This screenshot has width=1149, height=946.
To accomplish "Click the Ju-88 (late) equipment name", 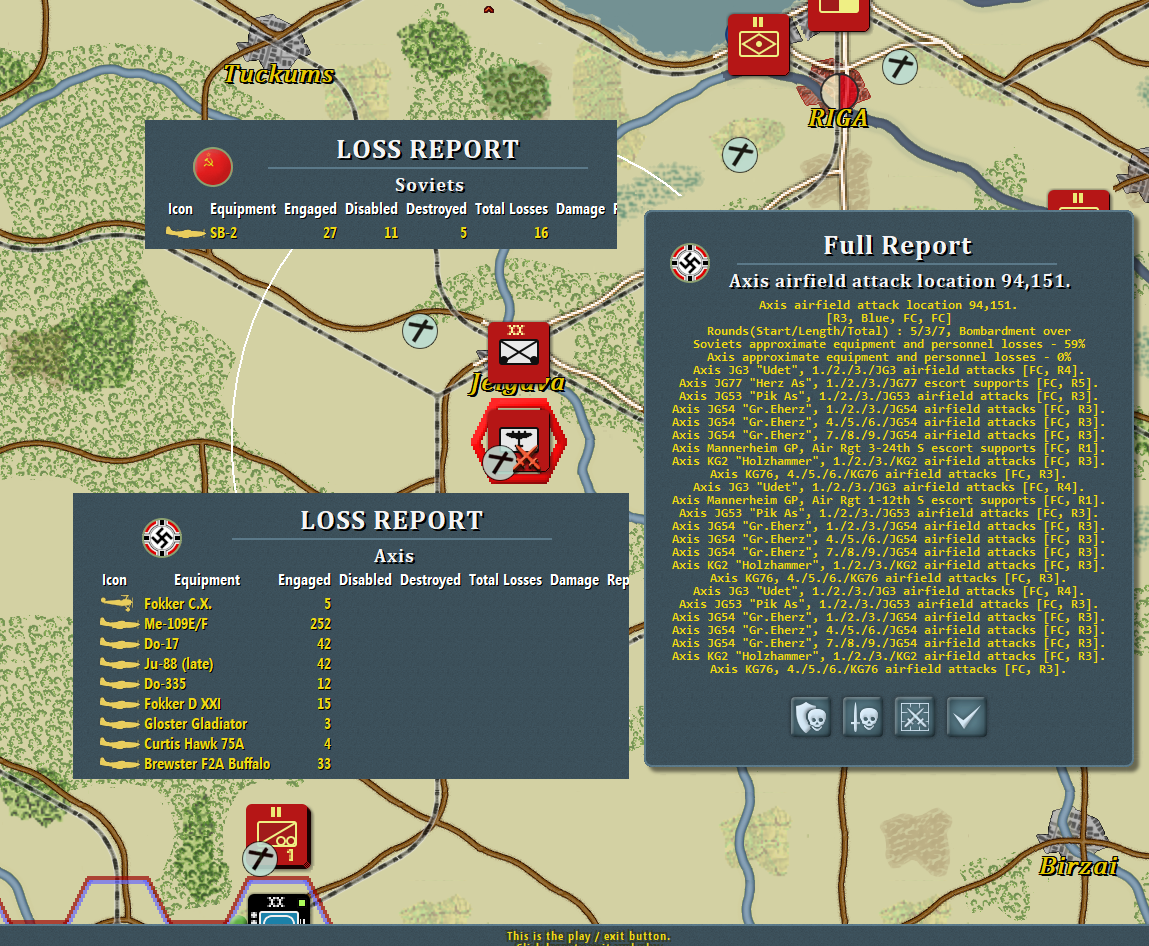I will (179, 664).
